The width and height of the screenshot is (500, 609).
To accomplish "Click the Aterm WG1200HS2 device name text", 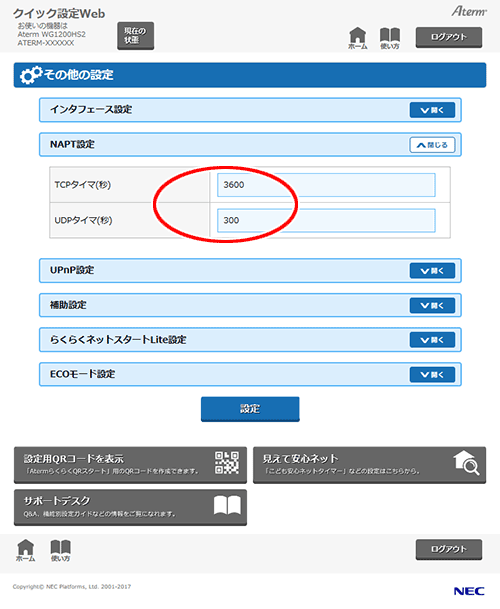I will 51,35.
